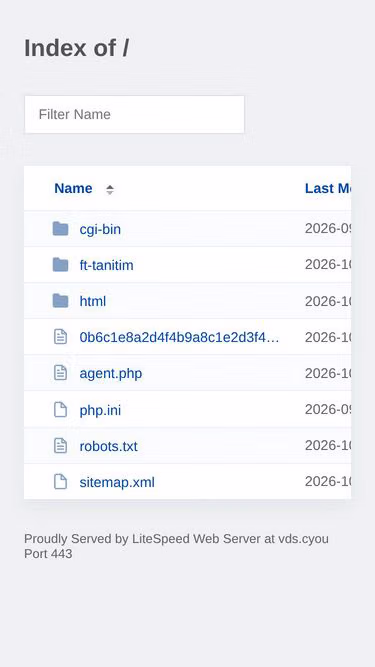Click the sitemap.xml file icon
The width and height of the screenshot is (375, 667).
(x=60, y=482)
